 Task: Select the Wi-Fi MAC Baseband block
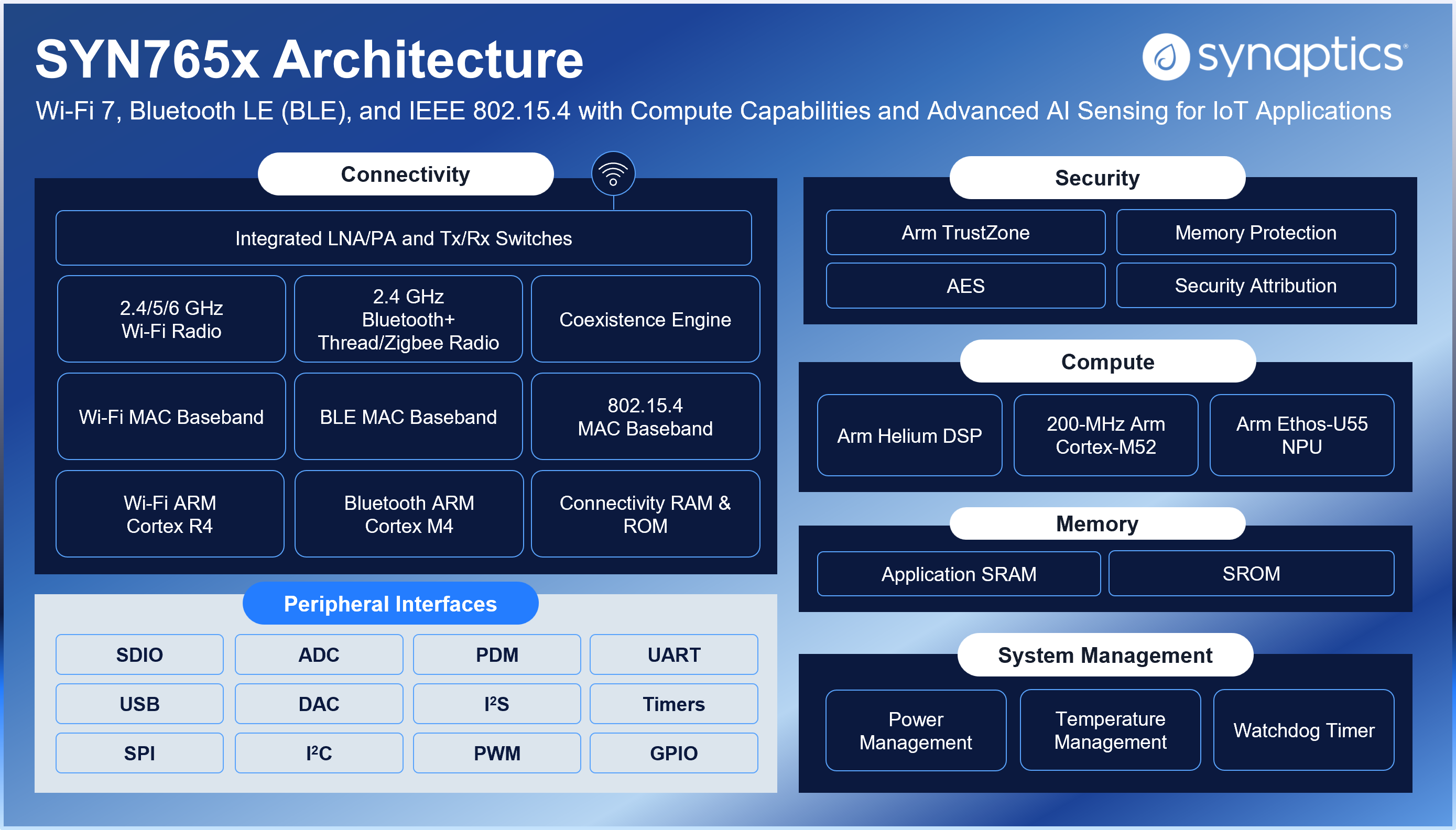(x=171, y=417)
